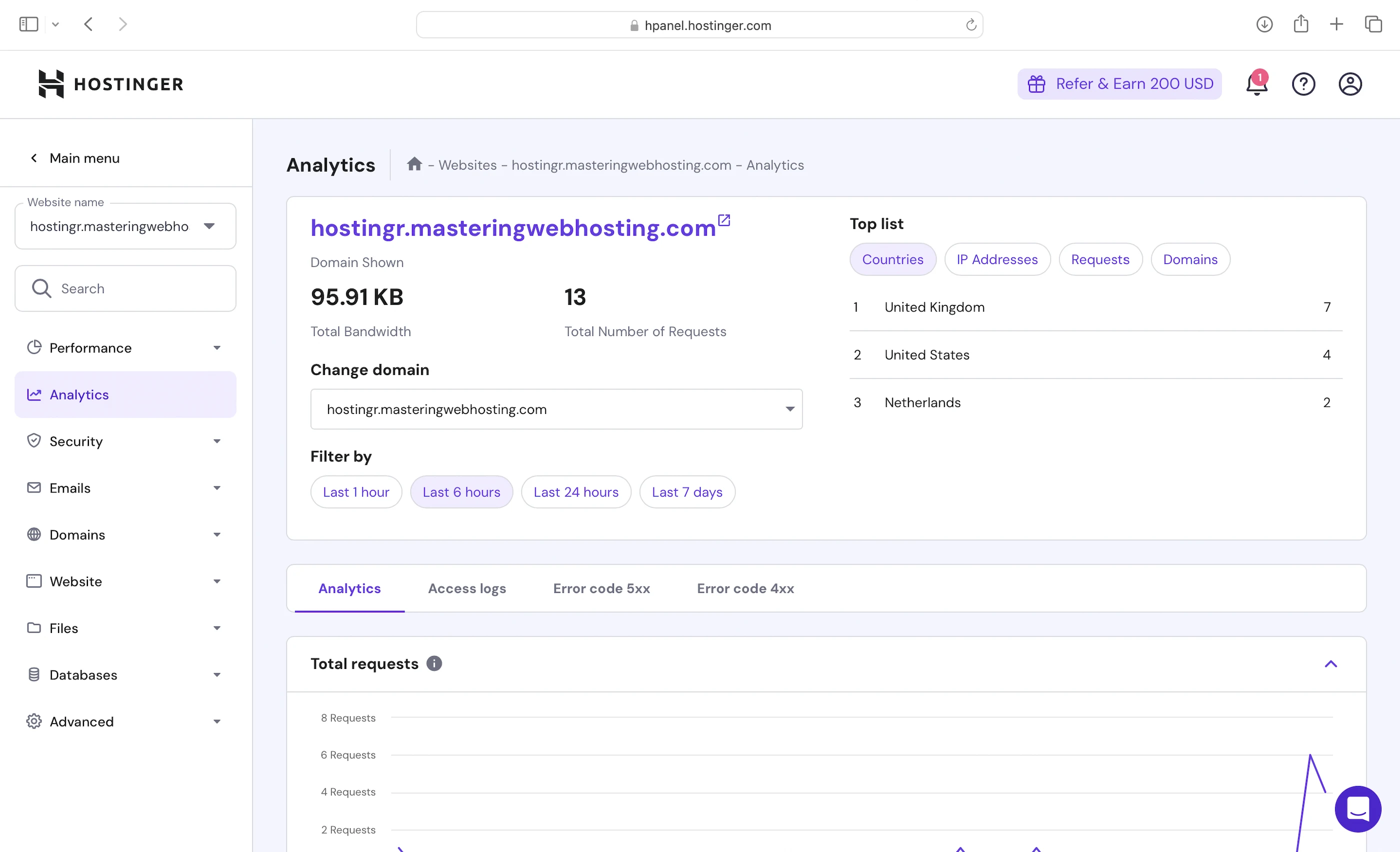Screen dimensions: 1400x852
Task: Collapse the Total requests panel
Action: 1330,663
